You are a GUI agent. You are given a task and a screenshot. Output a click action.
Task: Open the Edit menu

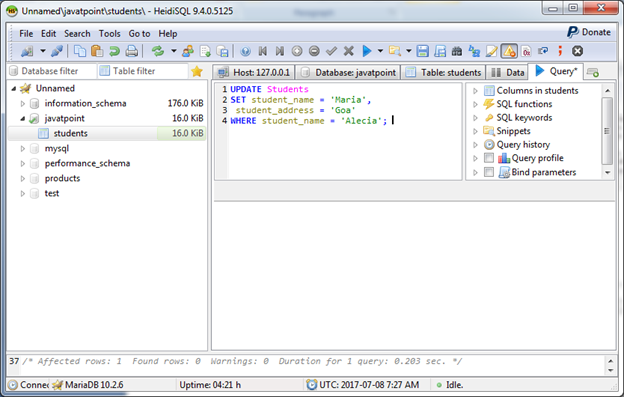[49, 34]
